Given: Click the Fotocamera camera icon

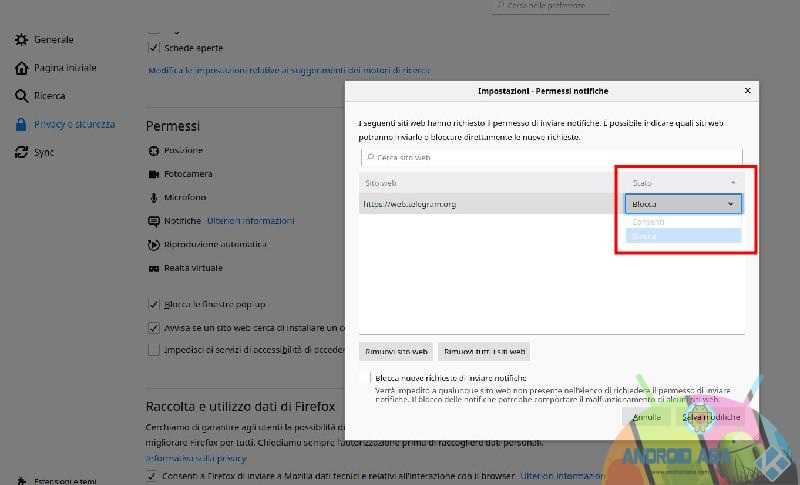Looking at the screenshot, I should tap(154, 174).
